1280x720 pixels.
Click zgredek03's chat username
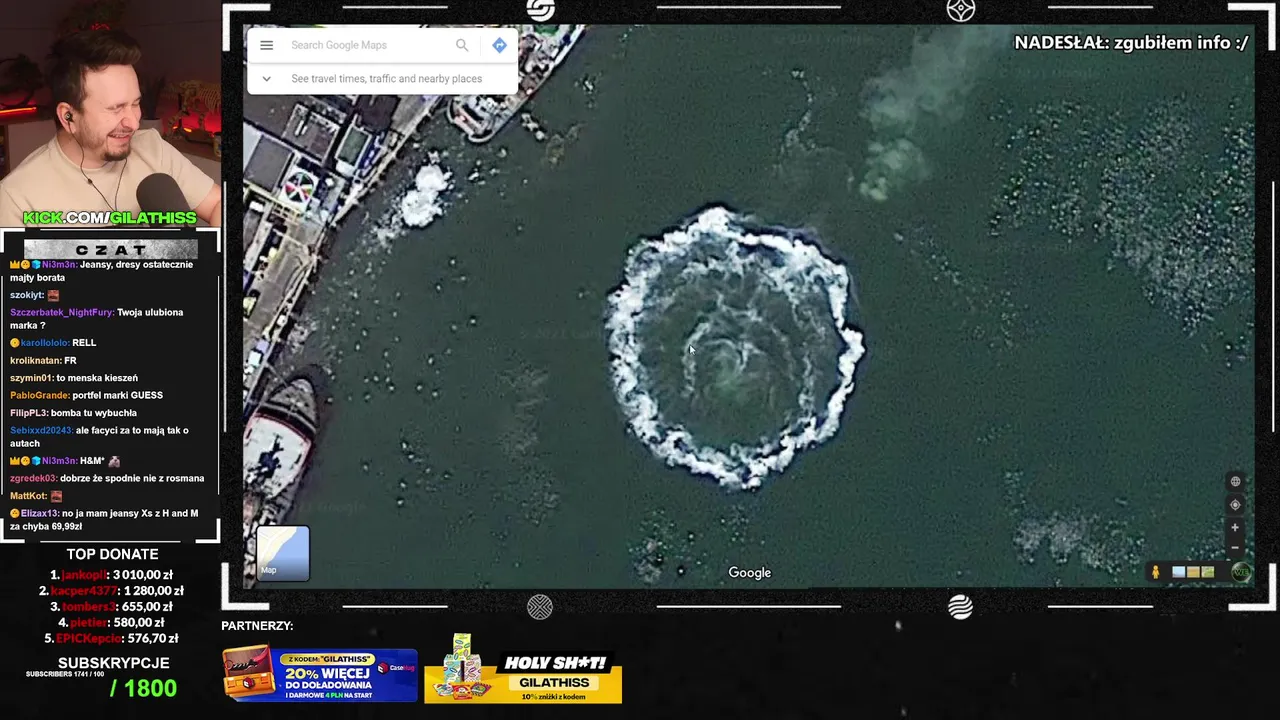34,478
